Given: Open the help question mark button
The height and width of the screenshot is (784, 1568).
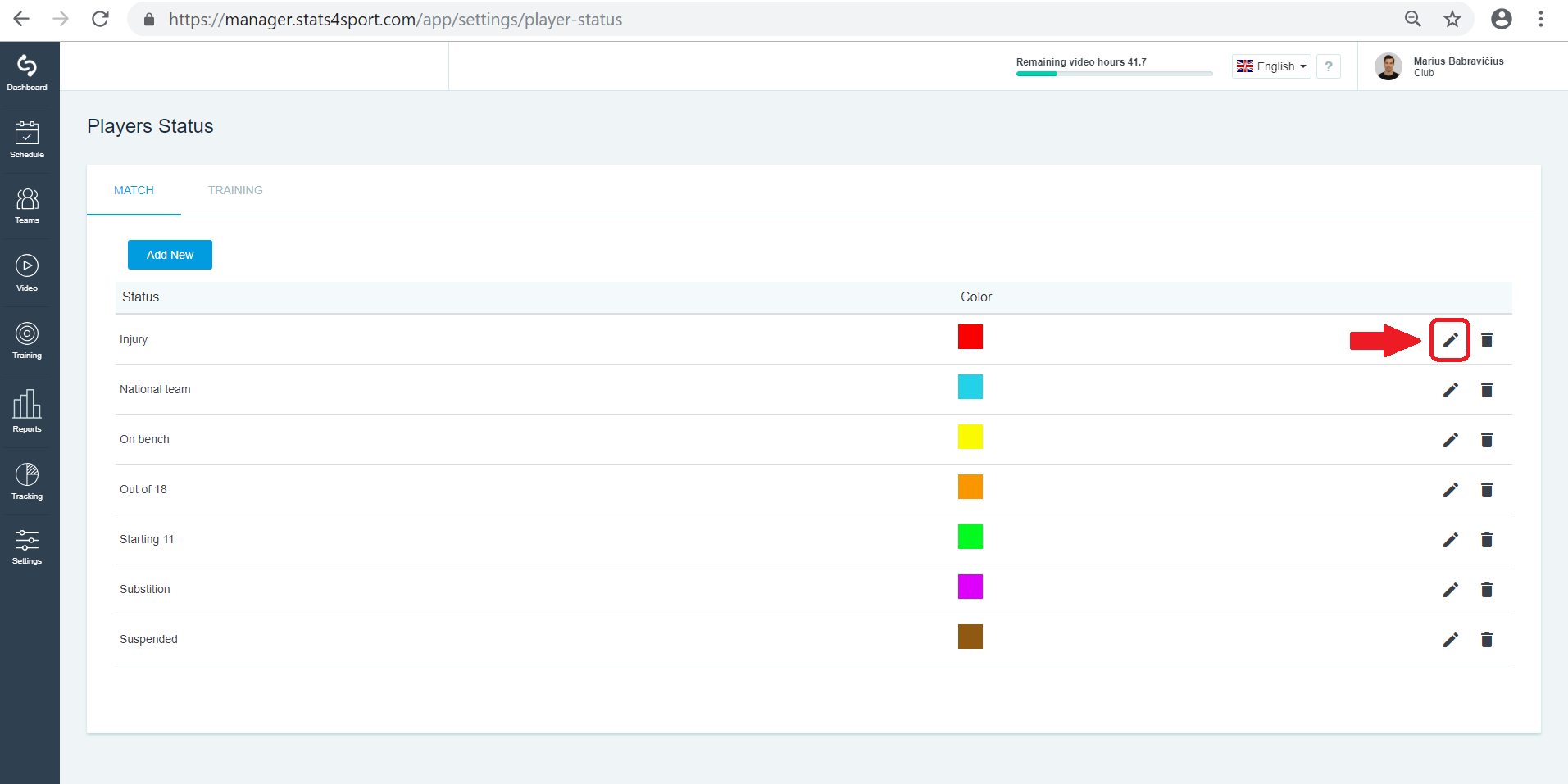Looking at the screenshot, I should point(1329,66).
